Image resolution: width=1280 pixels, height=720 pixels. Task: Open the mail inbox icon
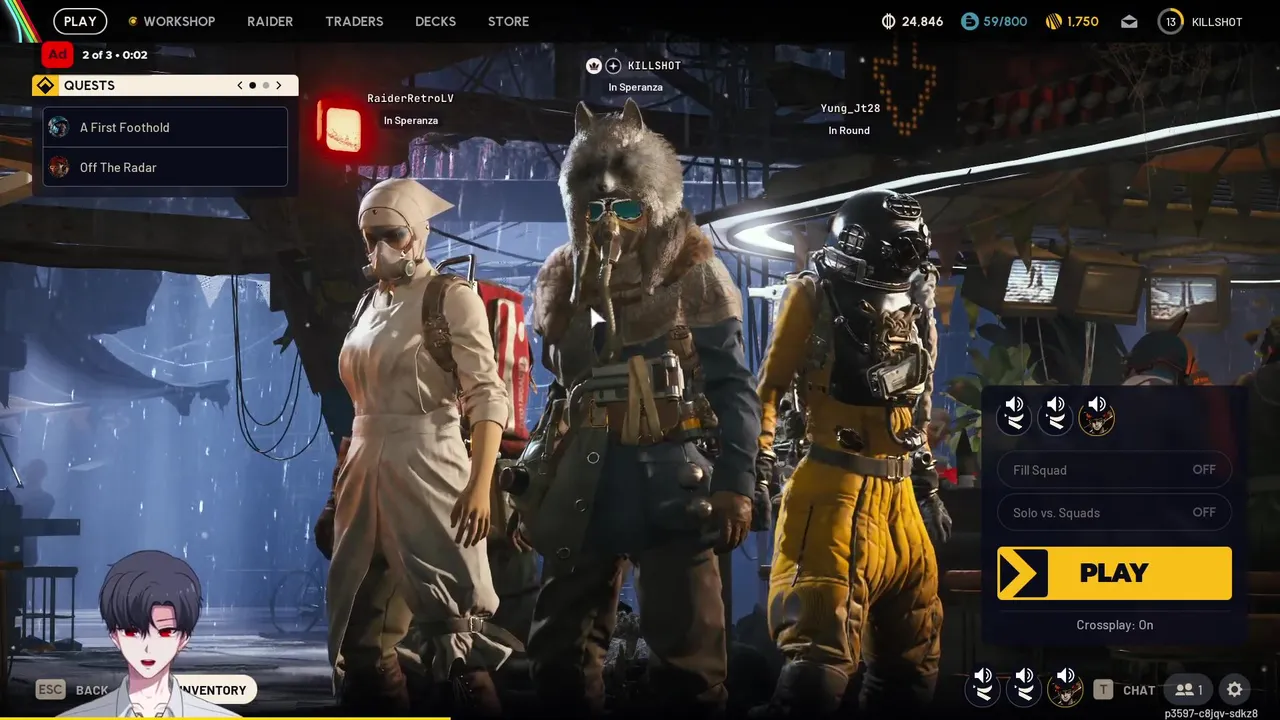(x=1129, y=21)
